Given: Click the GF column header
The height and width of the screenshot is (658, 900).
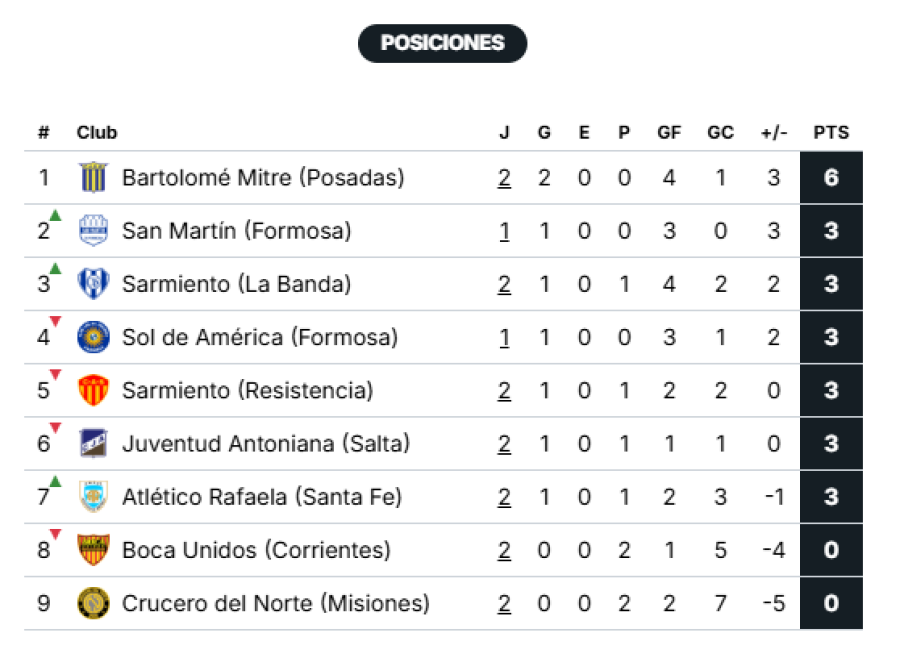Looking at the screenshot, I should point(669,132).
